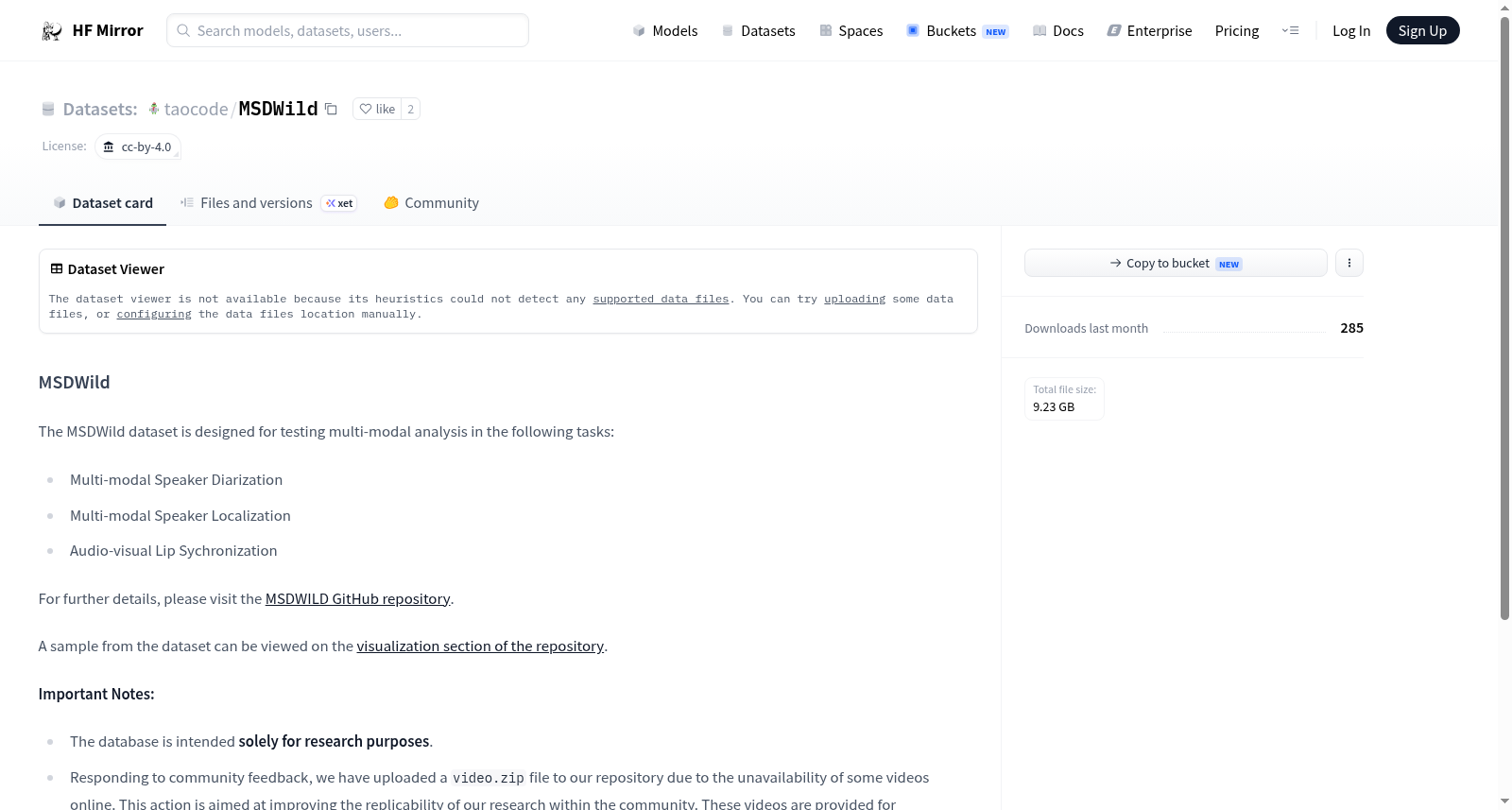This screenshot has height=810, width=1512.
Task: Click the NEW badge on Copy to bucket
Action: [x=1228, y=264]
